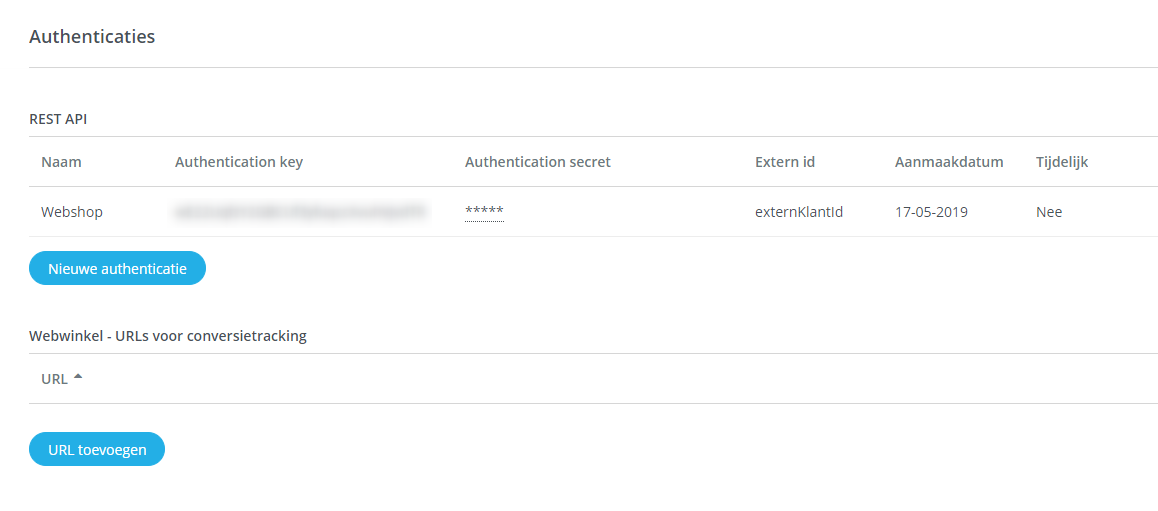The height and width of the screenshot is (511, 1158).
Task: Click the Authenticaties page heading
Action: click(92, 37)
